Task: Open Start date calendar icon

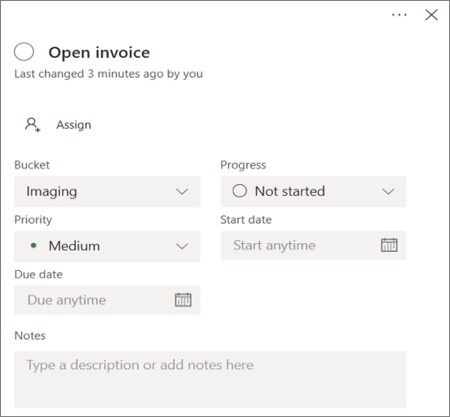Action: [389, 245]
